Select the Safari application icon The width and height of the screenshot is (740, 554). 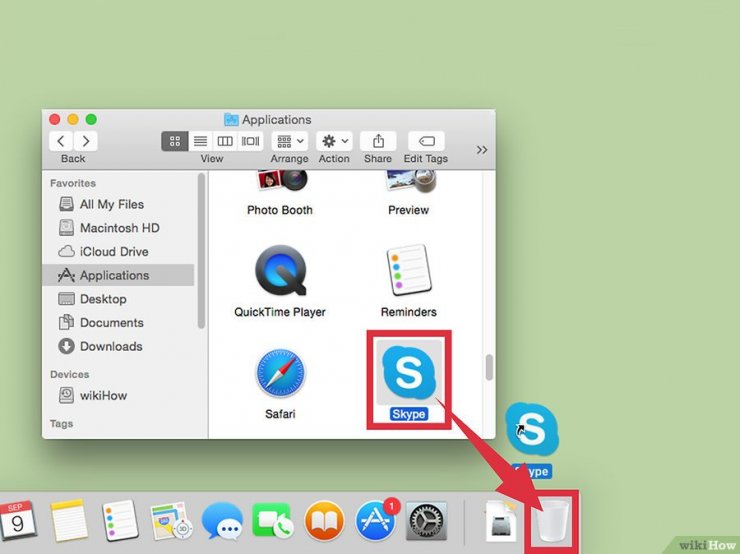[x=280, y=374]
